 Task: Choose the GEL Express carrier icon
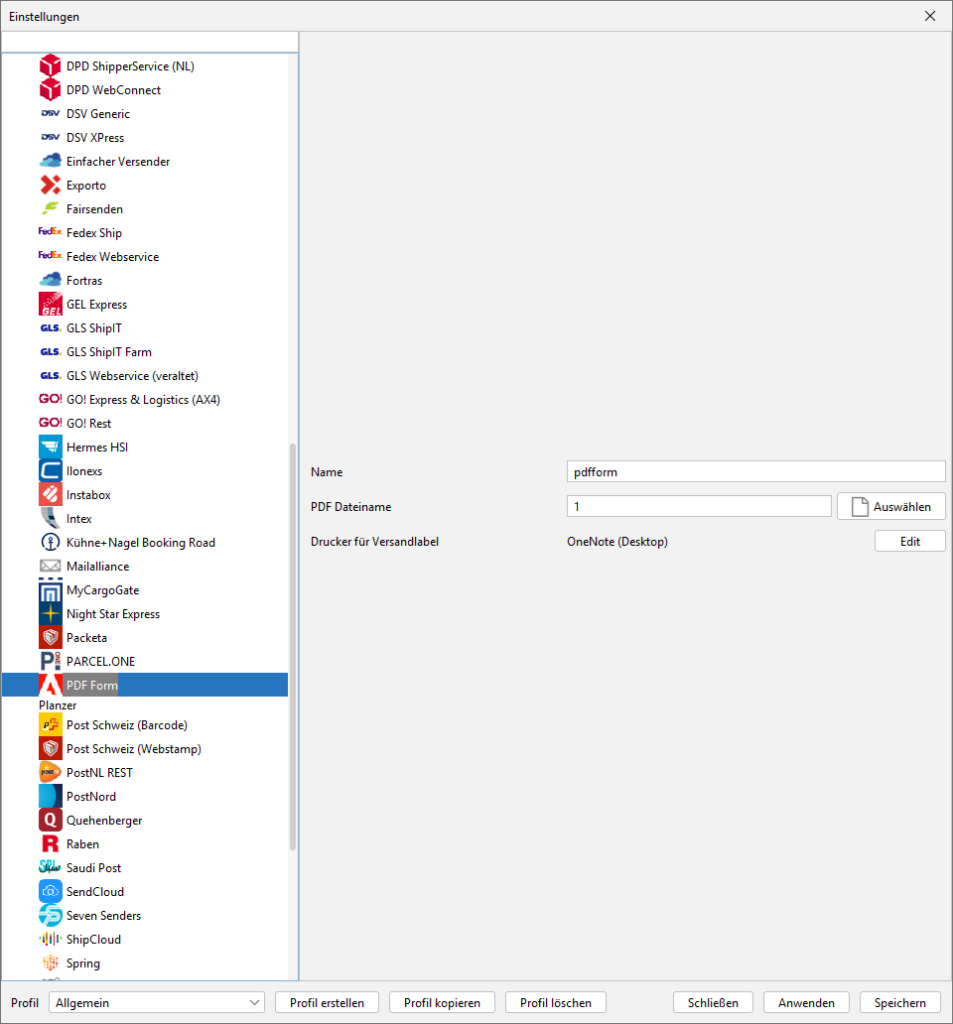50,304
